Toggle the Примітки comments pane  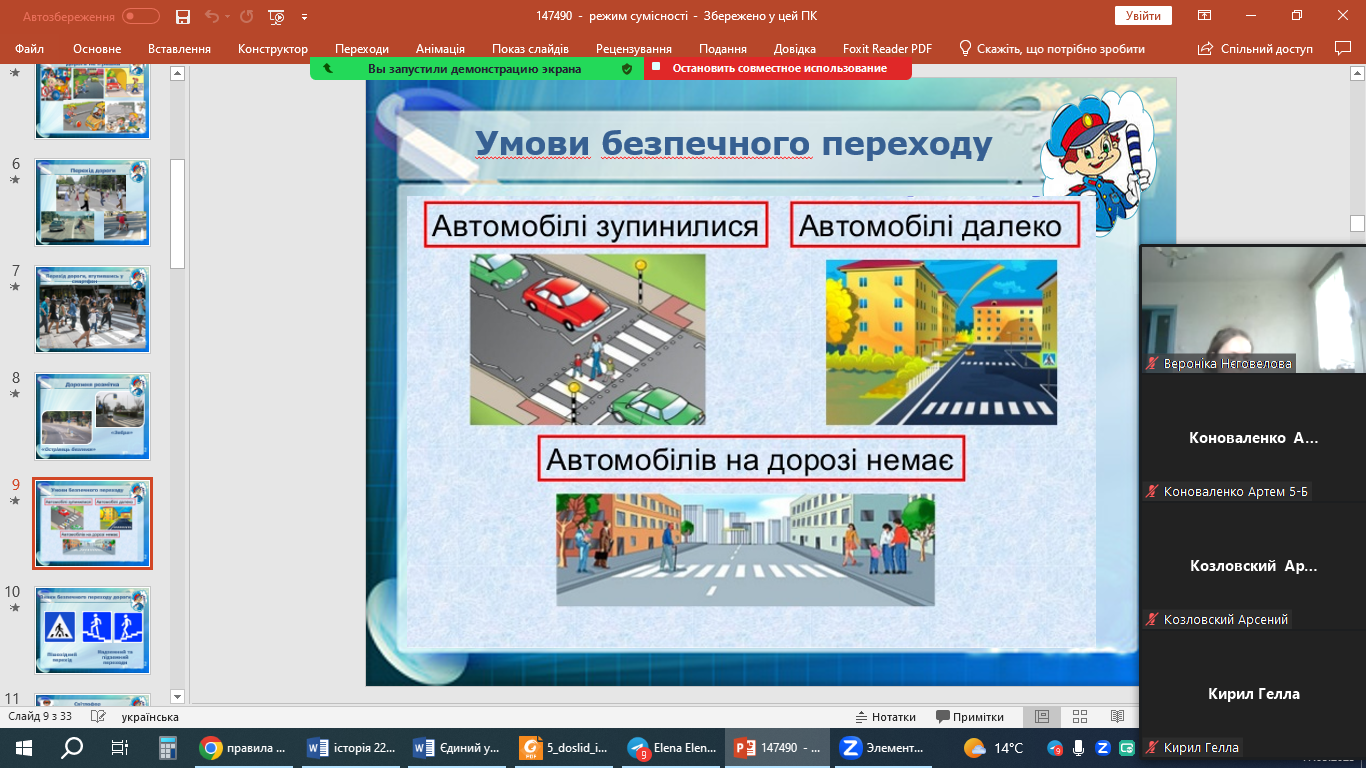coord(970,717)
